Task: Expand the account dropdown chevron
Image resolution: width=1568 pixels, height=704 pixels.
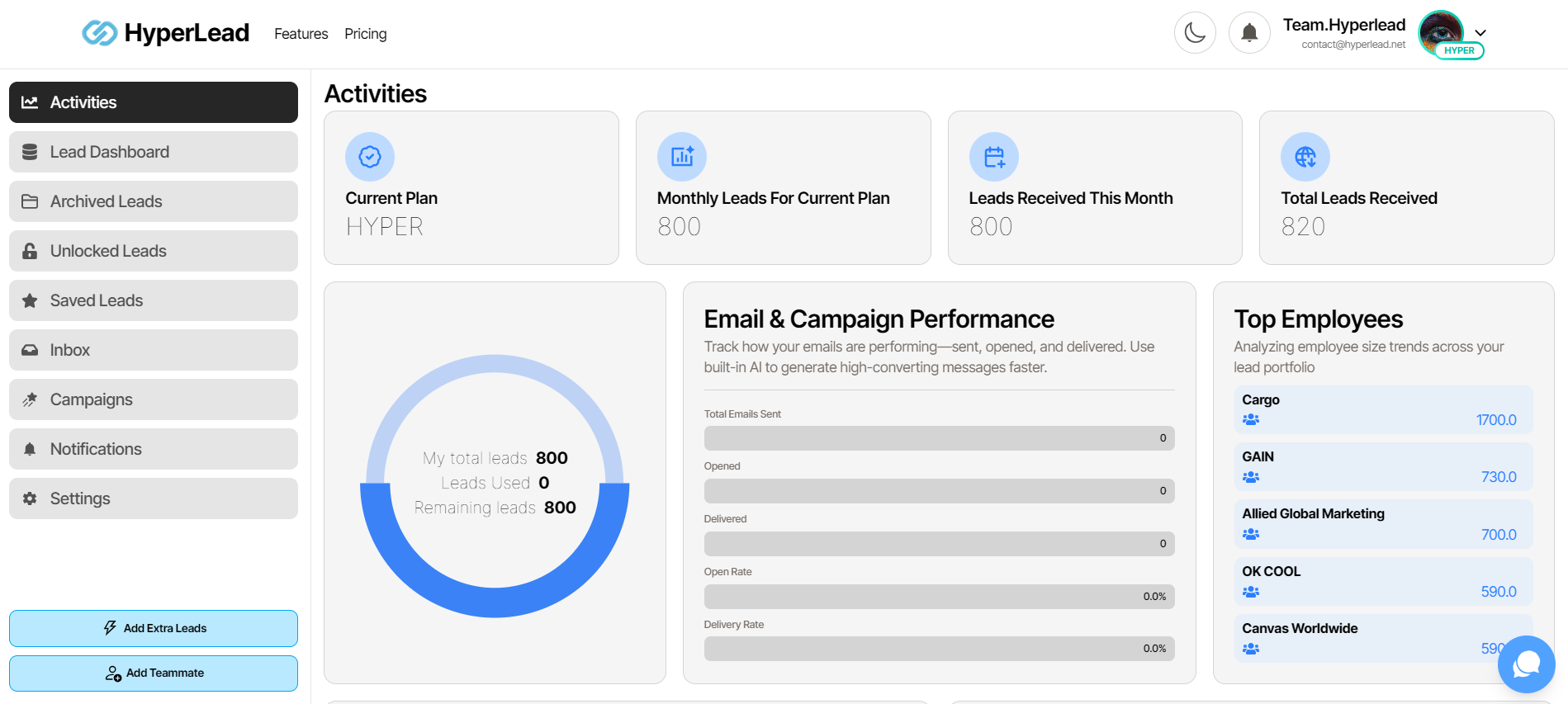Action: click(1480, 33)
